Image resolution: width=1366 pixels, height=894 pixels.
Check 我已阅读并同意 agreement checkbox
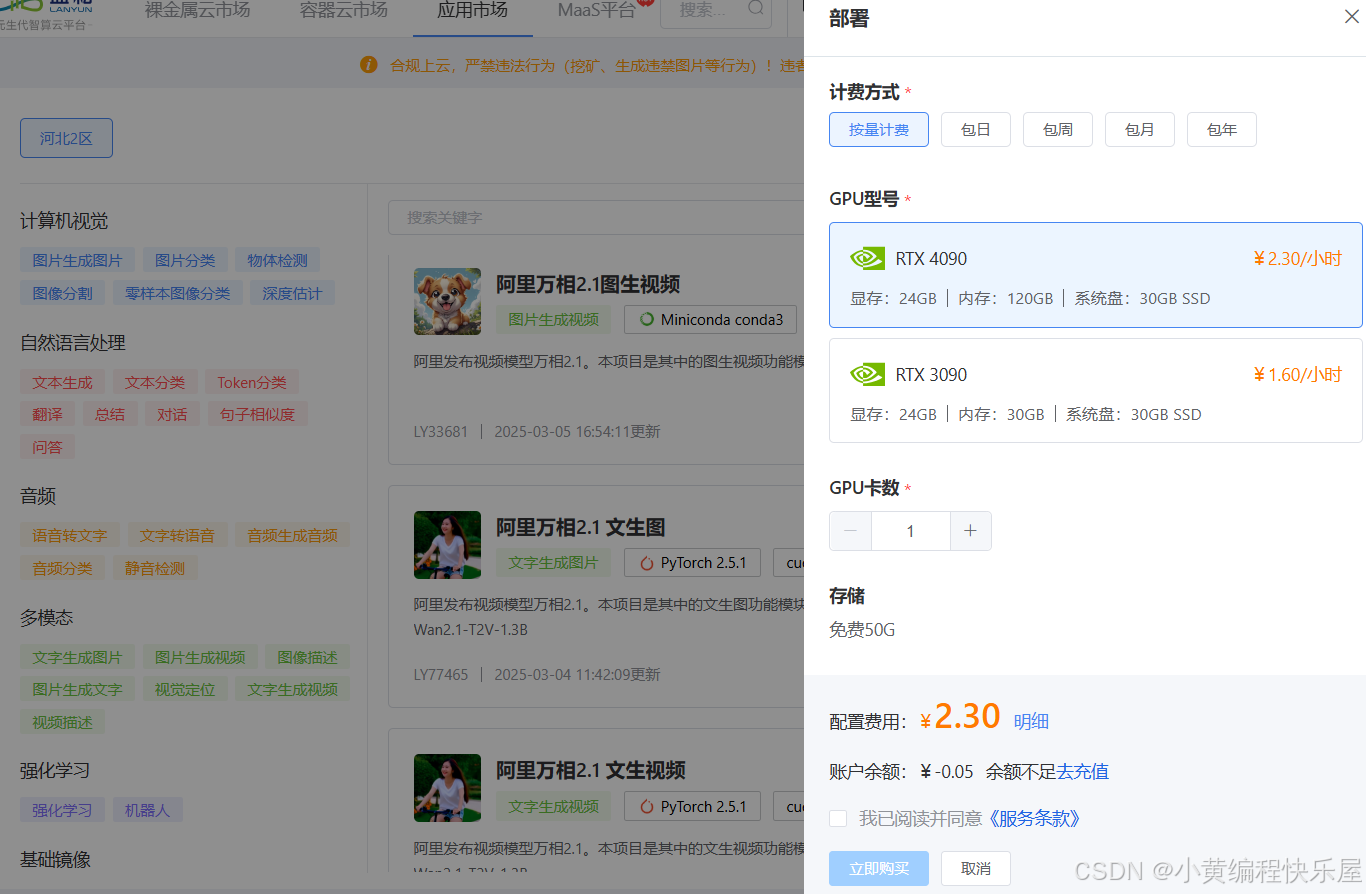click(x=838, y=819)
